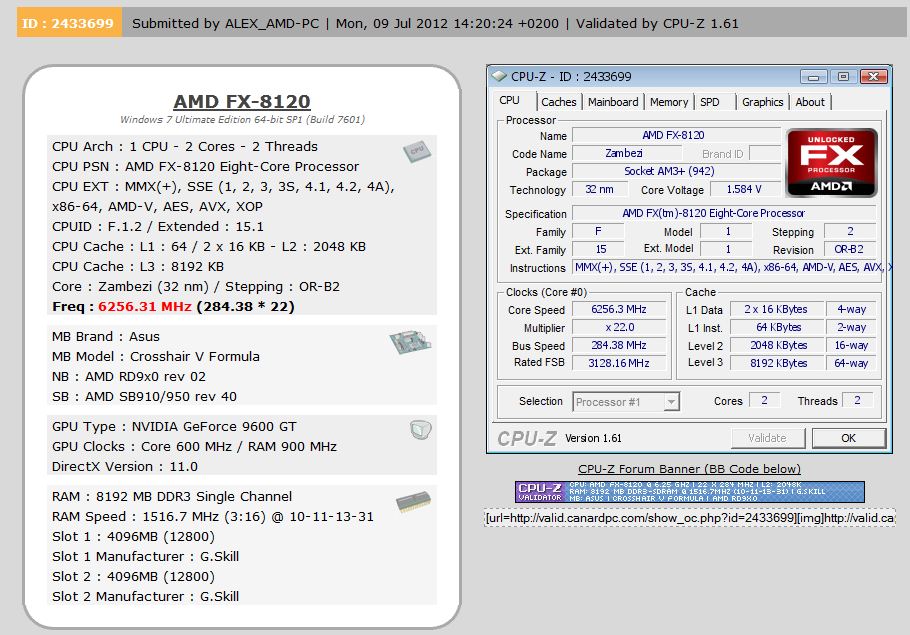Click the Ext. Family value 15
Screen dimensions: 910x635
pyautogui.click(x=598, y=249)
